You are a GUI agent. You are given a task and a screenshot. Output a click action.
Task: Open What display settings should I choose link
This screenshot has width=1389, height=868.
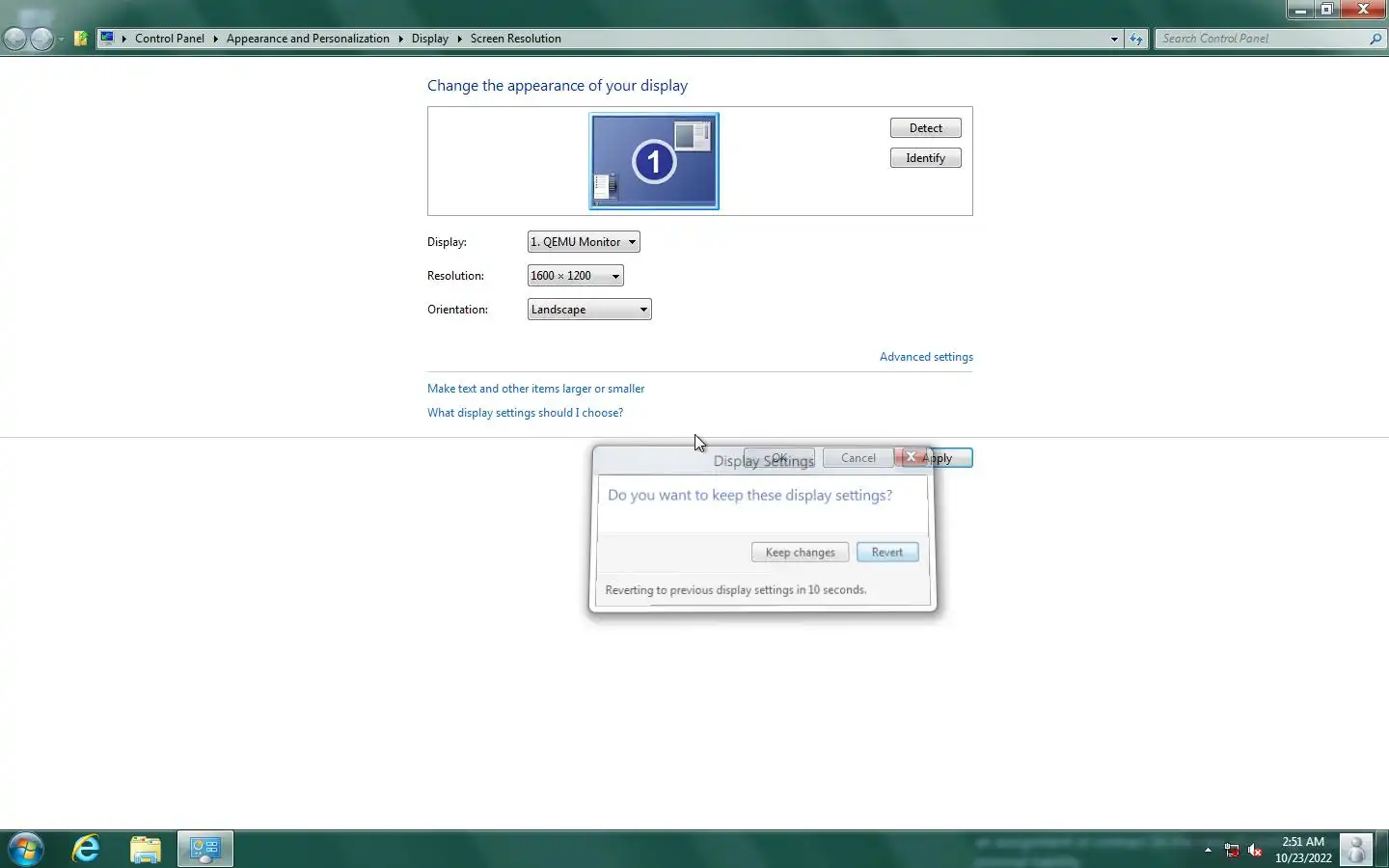525,413
